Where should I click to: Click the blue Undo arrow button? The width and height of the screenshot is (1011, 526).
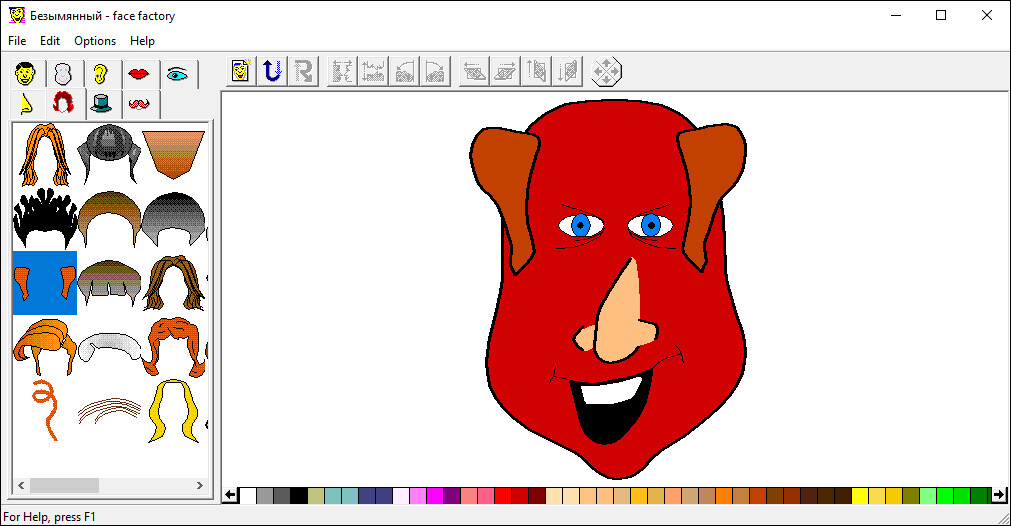[x=272, y=70]
